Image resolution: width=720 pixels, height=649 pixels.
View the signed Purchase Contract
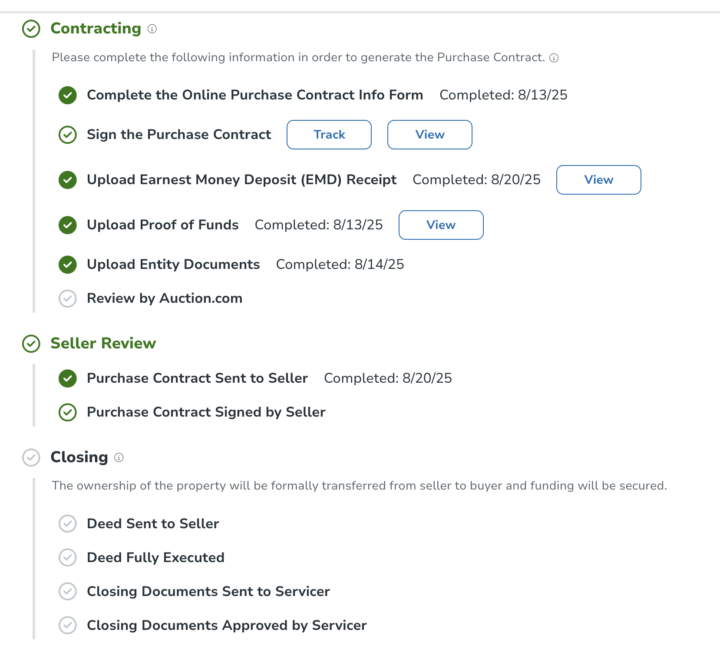tap(429, 135)
